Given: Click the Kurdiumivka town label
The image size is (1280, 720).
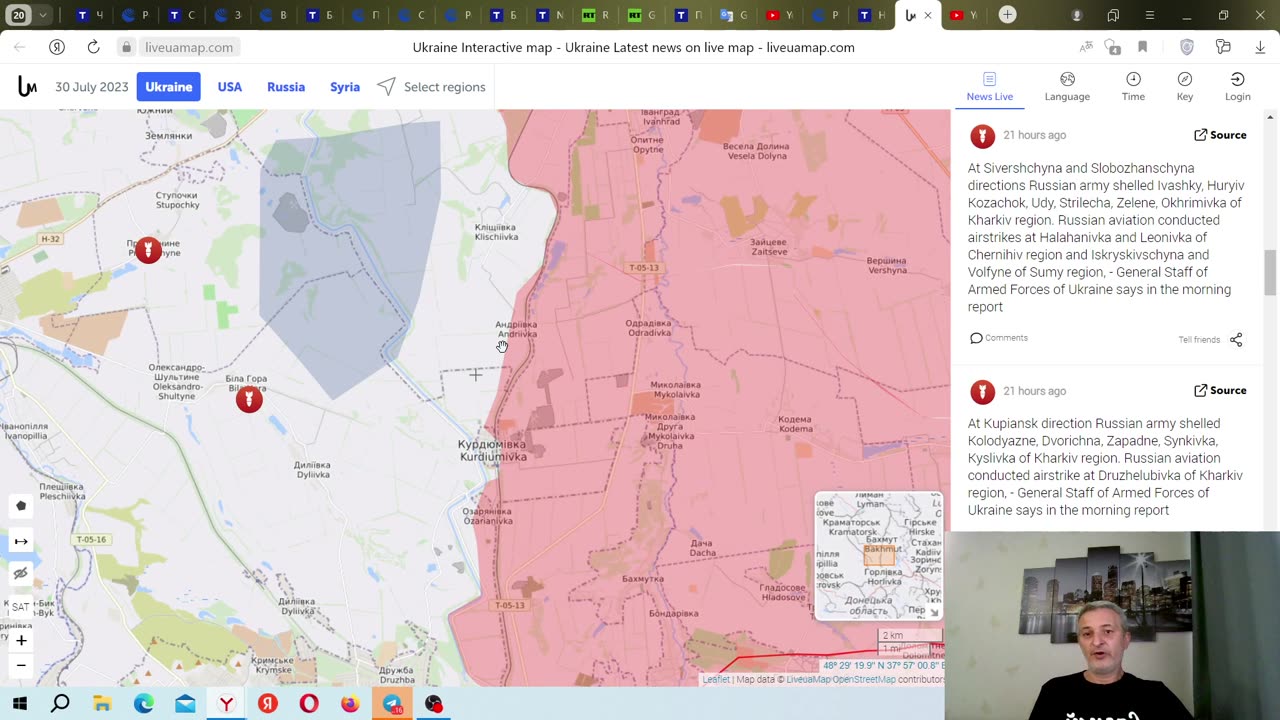Looking at the screenshot, I should pyautogui.click(x=492, y=450).
